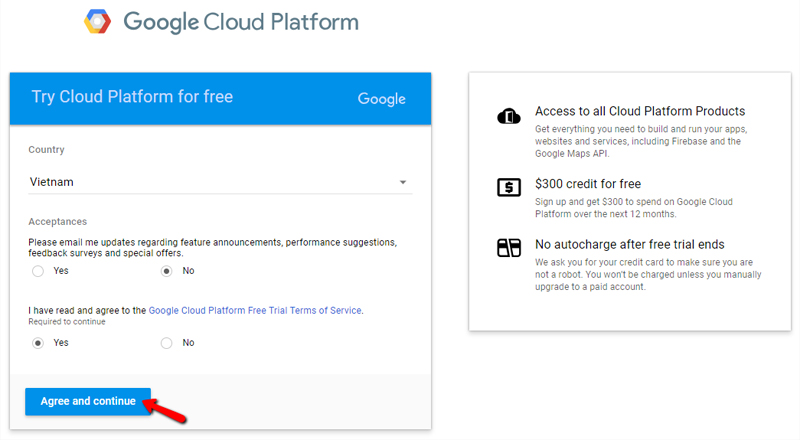
Task: Click the Access to all Cloud Platform Products heading
Action: tap(640, 111)
